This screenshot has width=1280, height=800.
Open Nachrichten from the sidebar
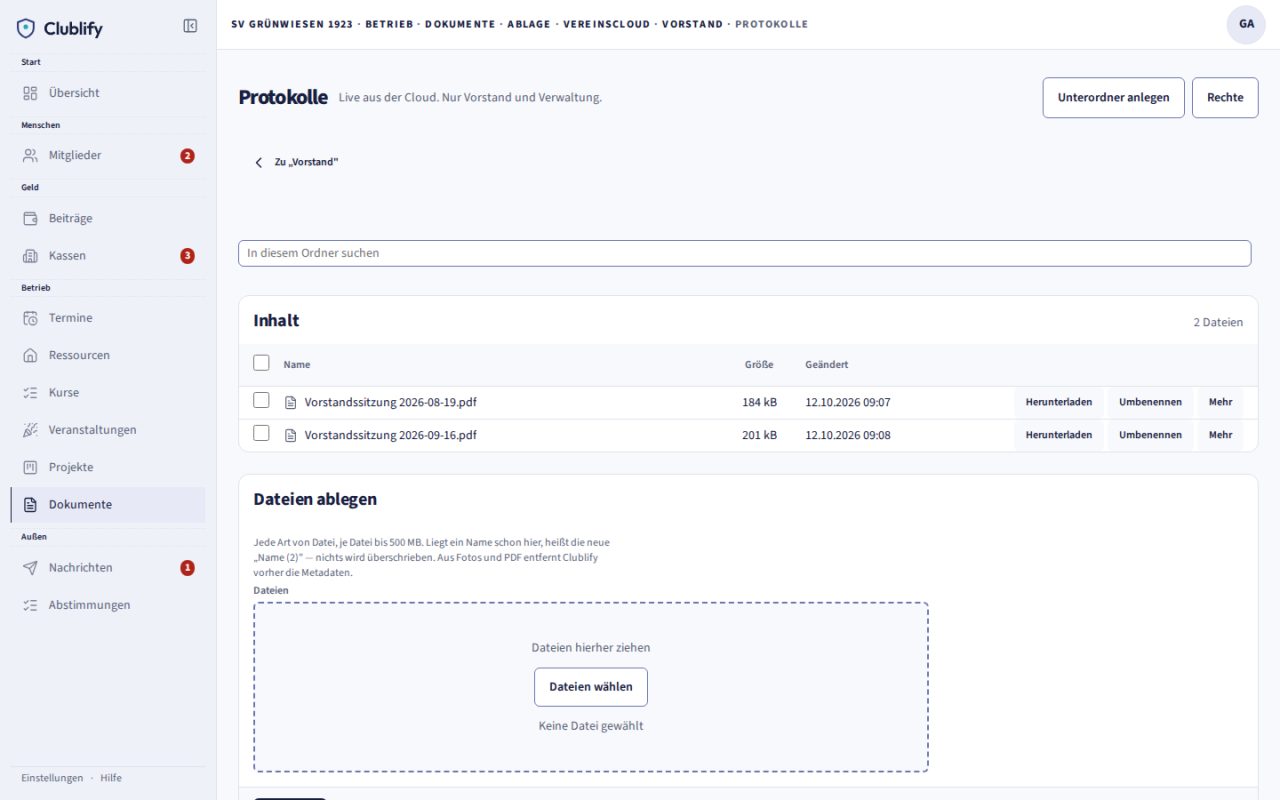coord(108,568)
